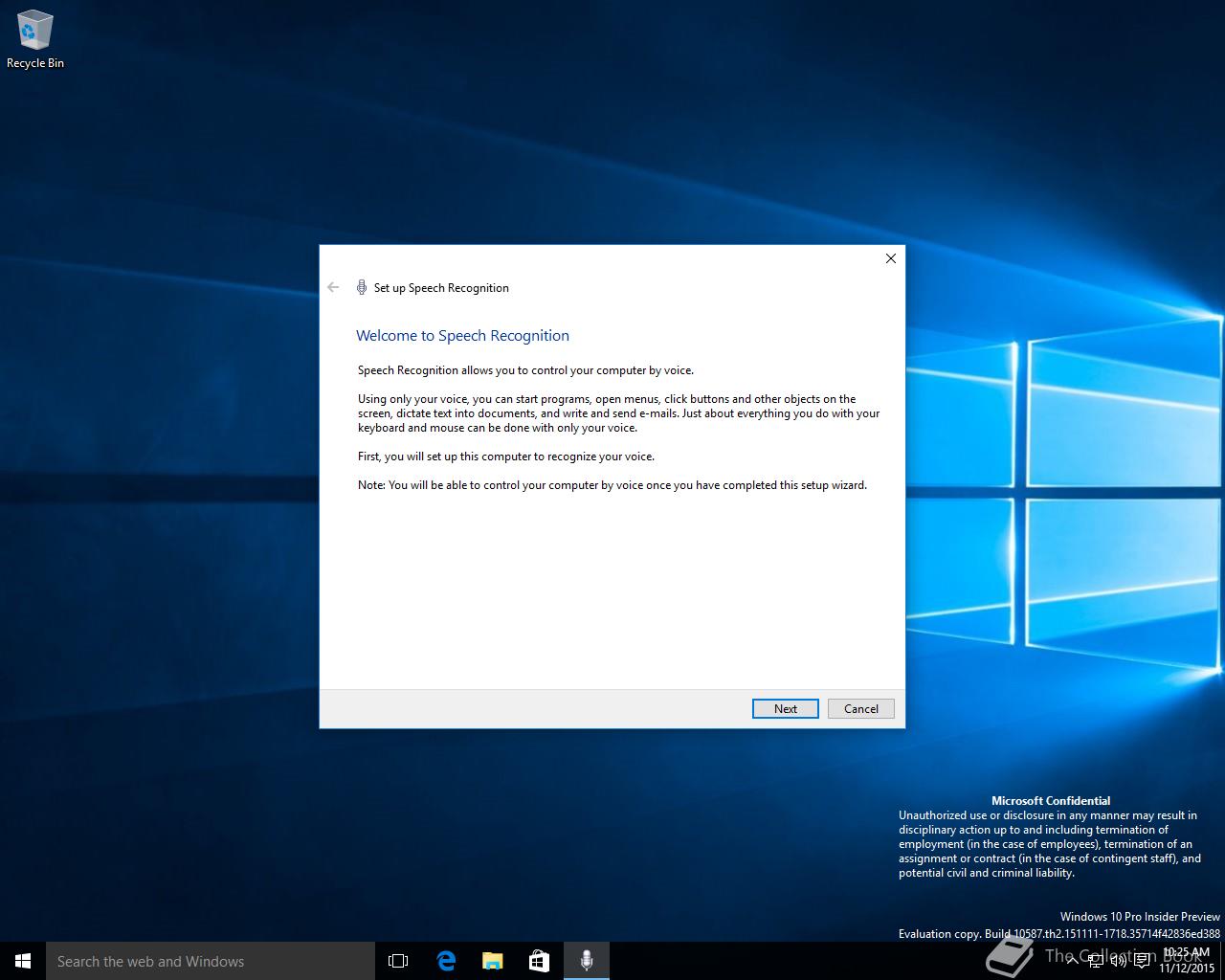Open the Recycle Bin desktop icon

coord(35,40)
